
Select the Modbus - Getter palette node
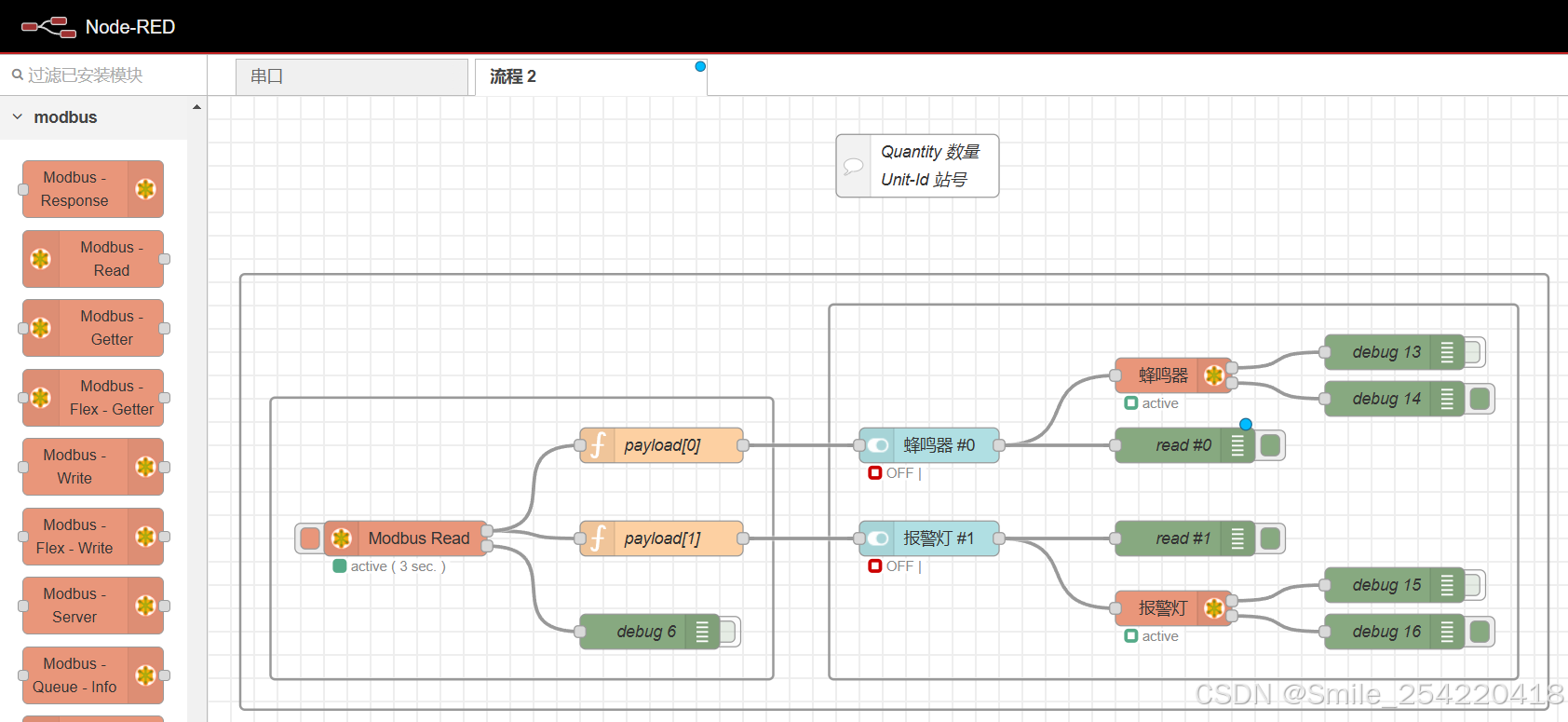(93, 328)
